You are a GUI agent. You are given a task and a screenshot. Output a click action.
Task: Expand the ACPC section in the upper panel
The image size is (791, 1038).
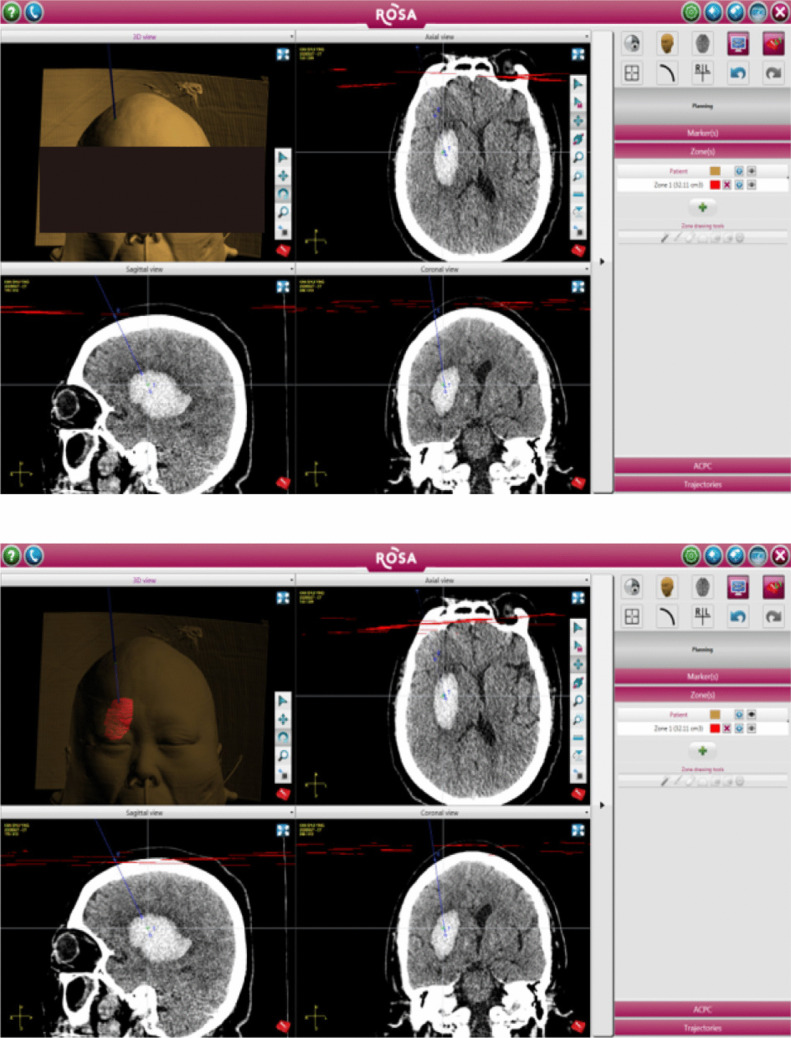coord(701,466)
